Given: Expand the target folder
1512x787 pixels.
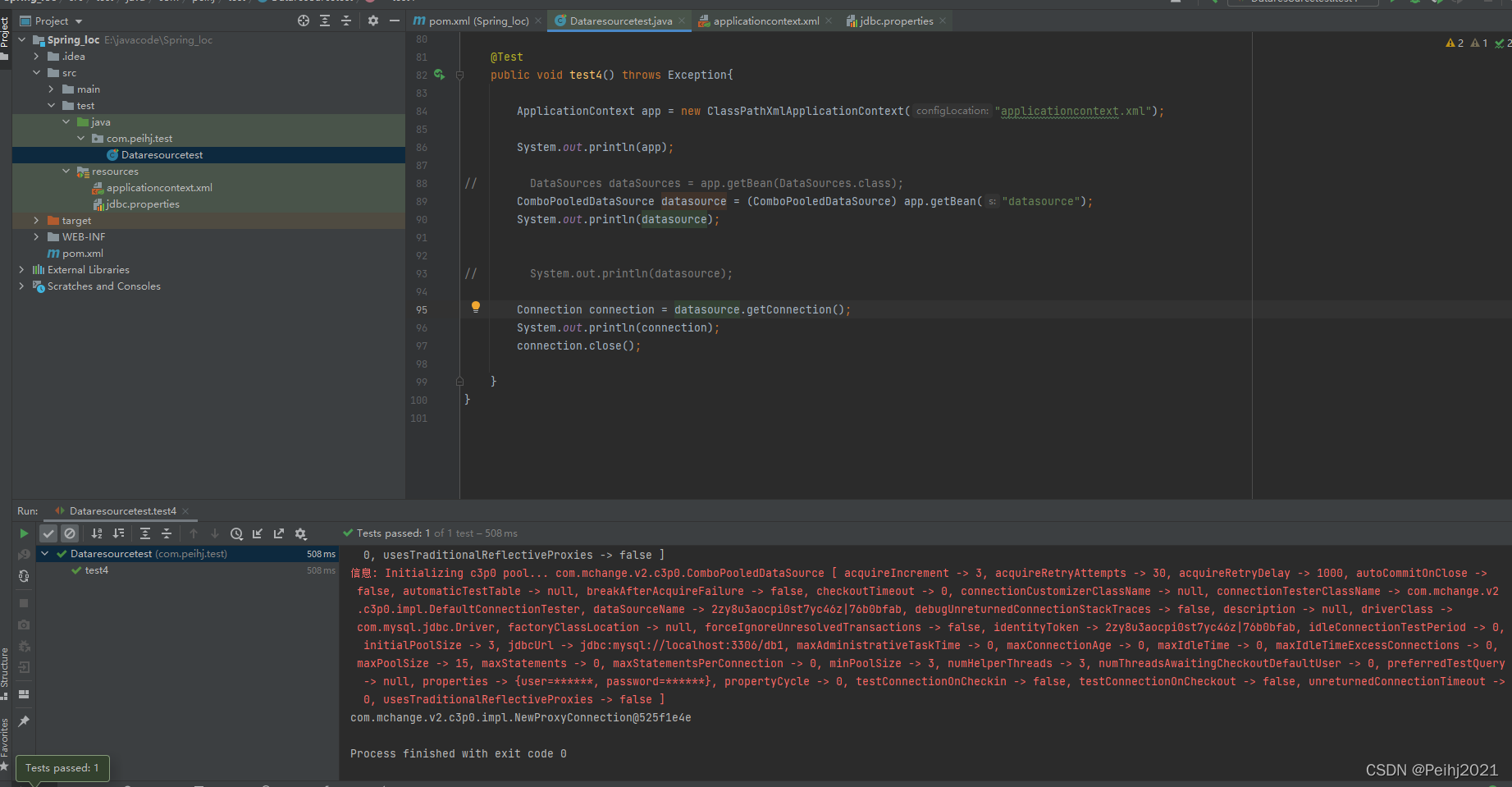Looking at the screenshot, I should tap(36, 221).
